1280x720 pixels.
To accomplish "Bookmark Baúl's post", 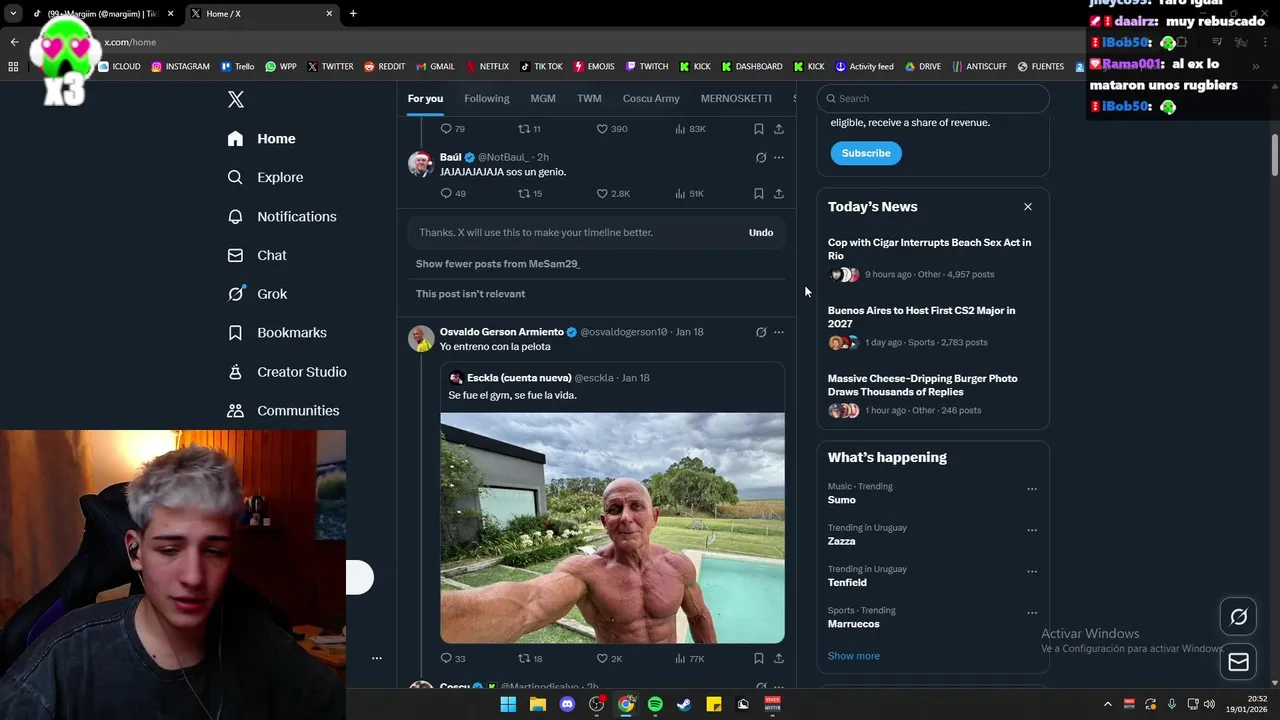I will click(758, 194).
